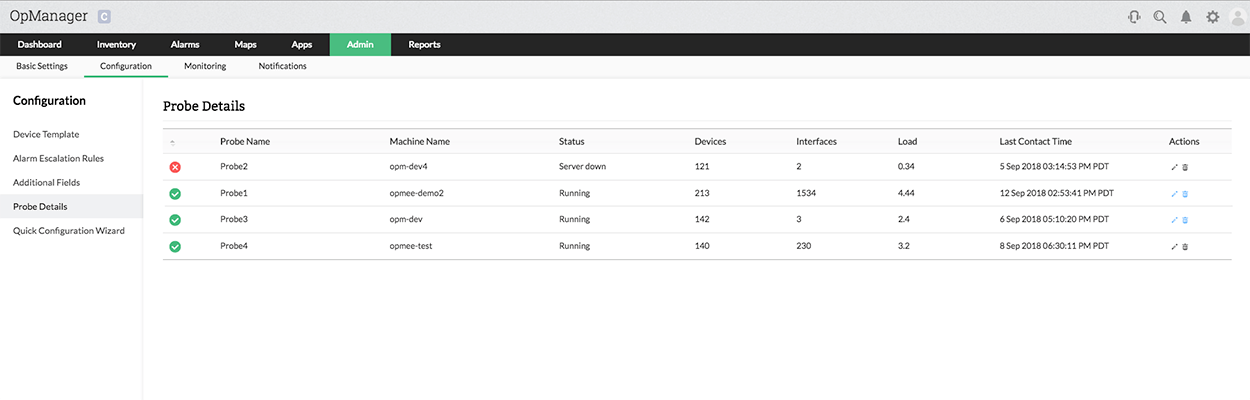Open the settings gear icon
Screen dimensions: 1250x400
tap(1212, 17)
